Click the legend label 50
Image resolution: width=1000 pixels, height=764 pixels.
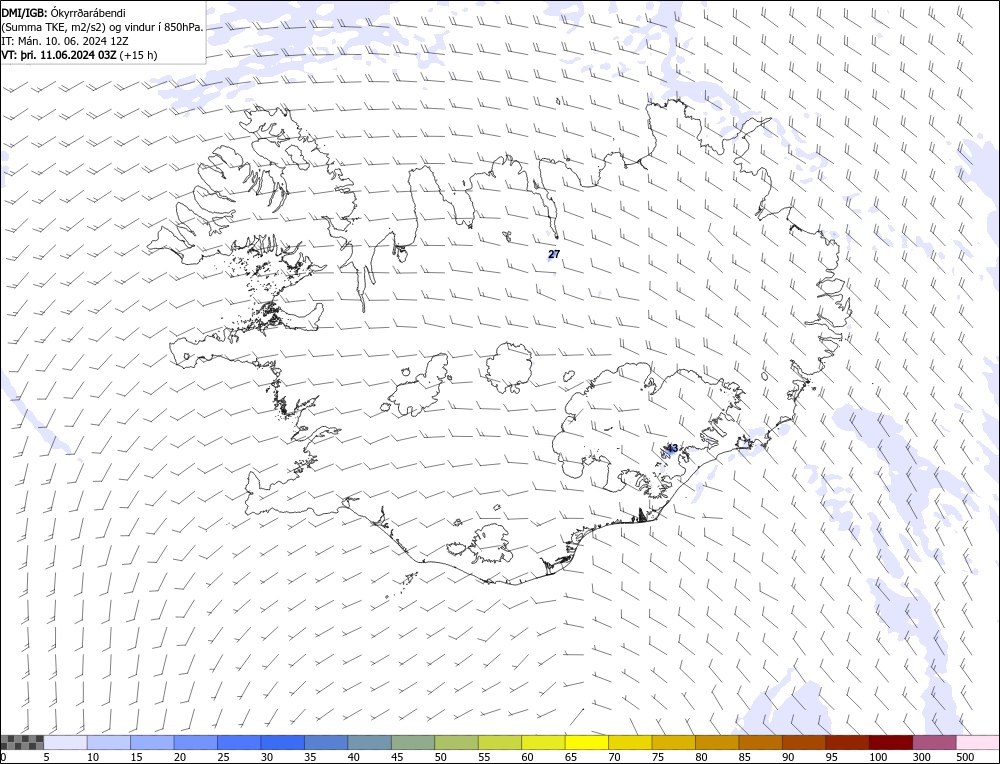tap(440, 757)
